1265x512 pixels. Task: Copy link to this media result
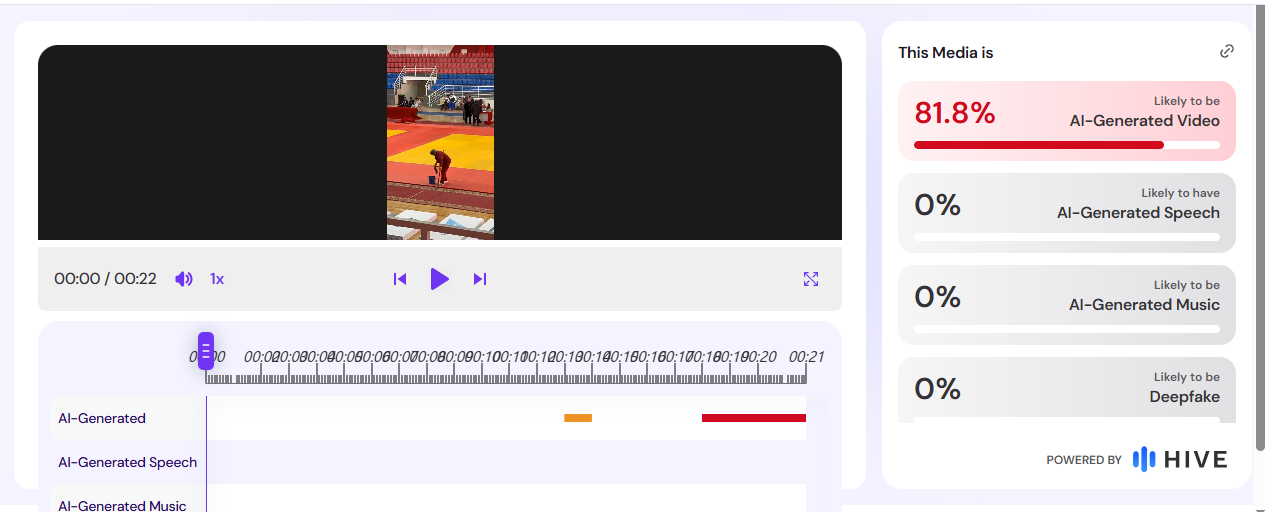pyautogui.click(x=1227, y=52)
